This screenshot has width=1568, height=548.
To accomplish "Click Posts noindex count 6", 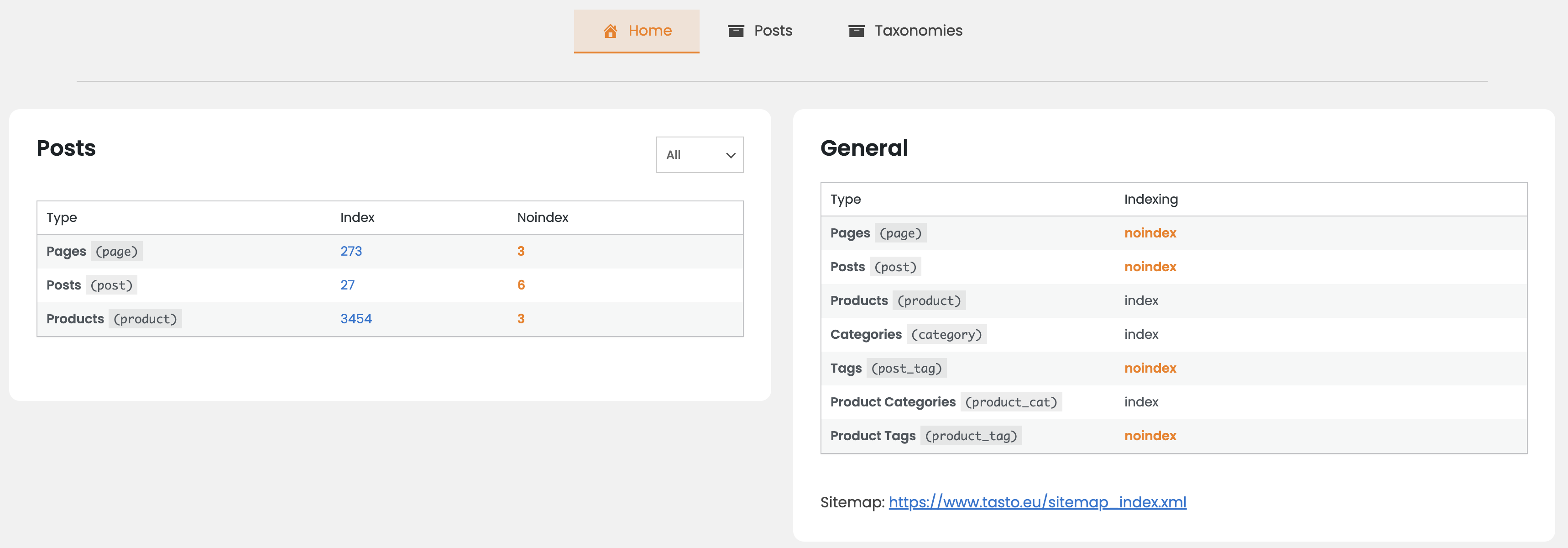I will [520, 285].
